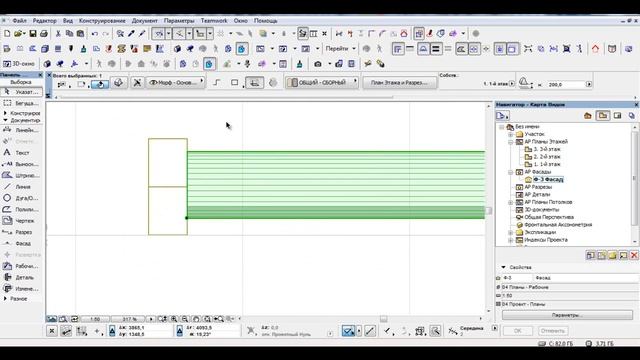Switch to the Layout Book icon in the Navigator
This screenshot has width=640, height=360.
(618, 116)
